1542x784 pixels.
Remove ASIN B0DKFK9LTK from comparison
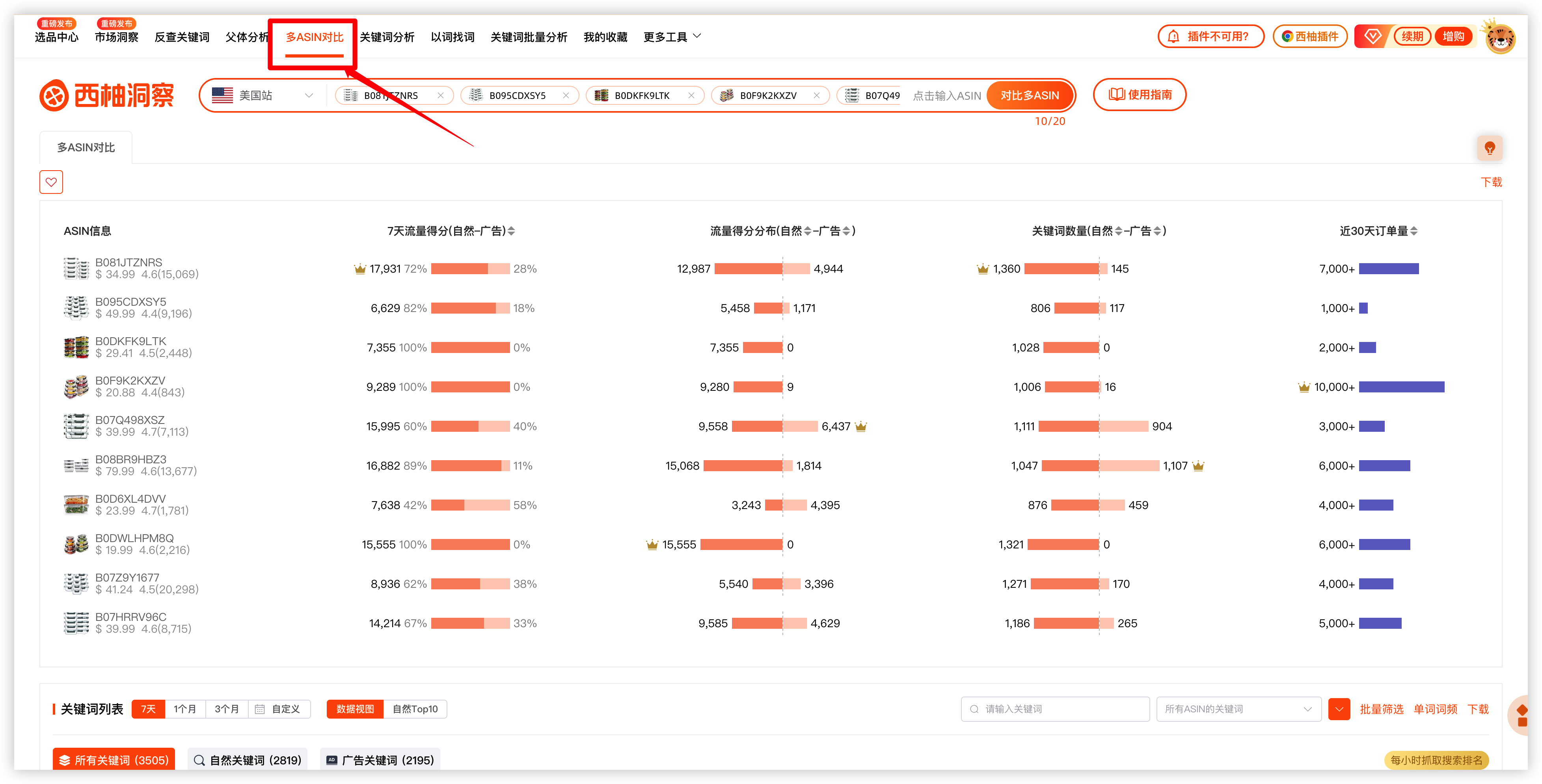[x=691, y=95]
